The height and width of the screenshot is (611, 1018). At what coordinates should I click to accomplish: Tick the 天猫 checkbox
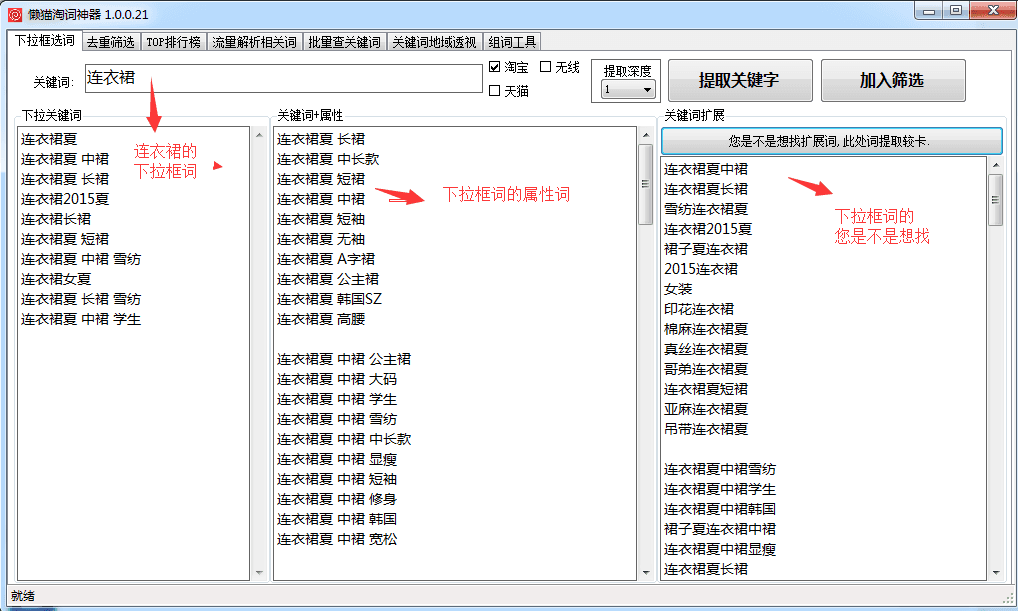(x=495, y=91)
